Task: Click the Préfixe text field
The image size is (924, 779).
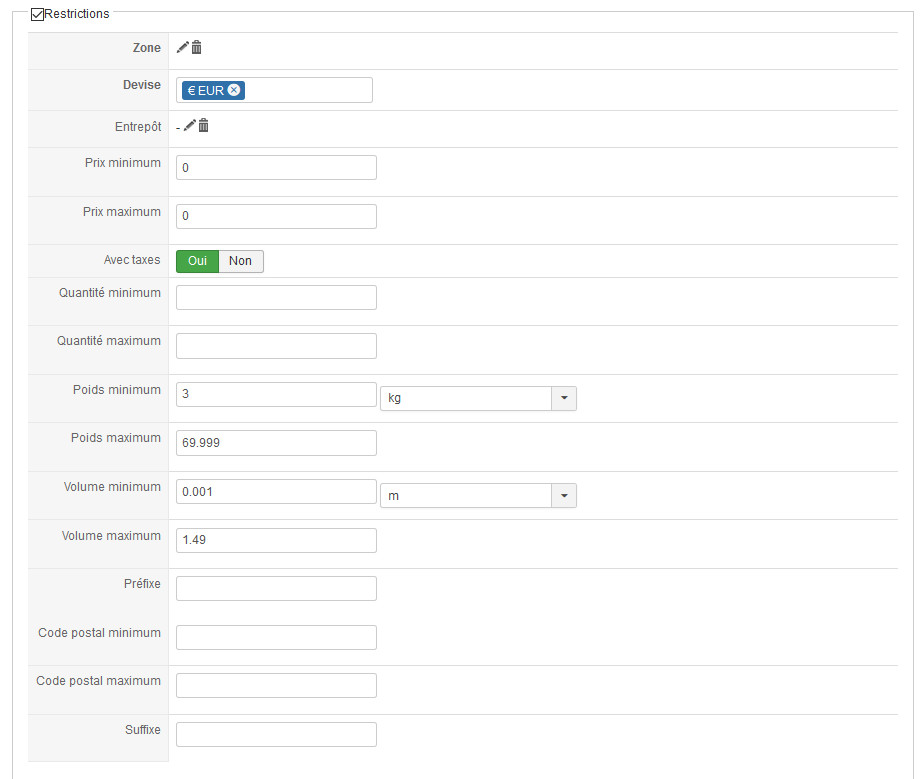Action: (x=276, y=588)
